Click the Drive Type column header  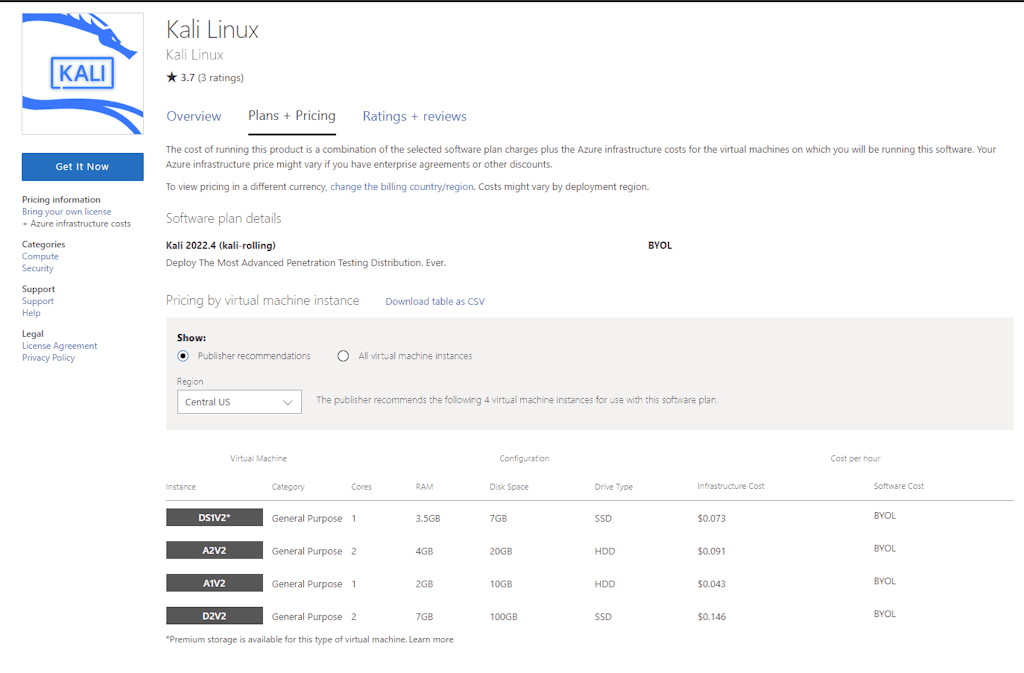pos(614,487)
